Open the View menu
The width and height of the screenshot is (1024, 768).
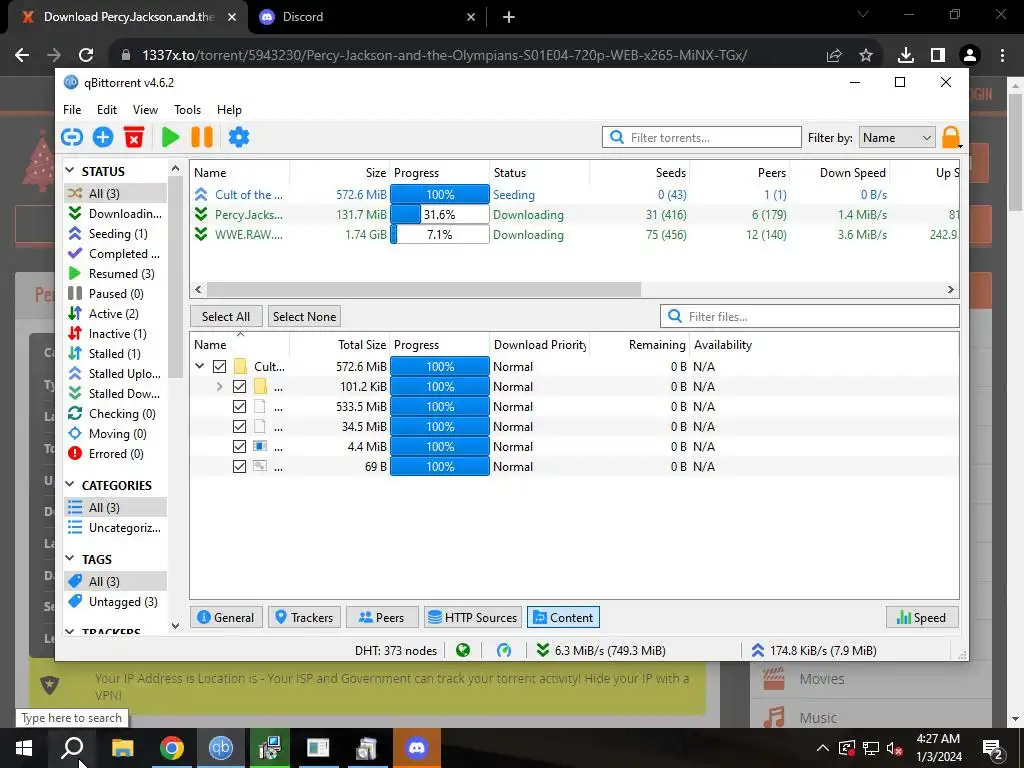pos(145,110)
